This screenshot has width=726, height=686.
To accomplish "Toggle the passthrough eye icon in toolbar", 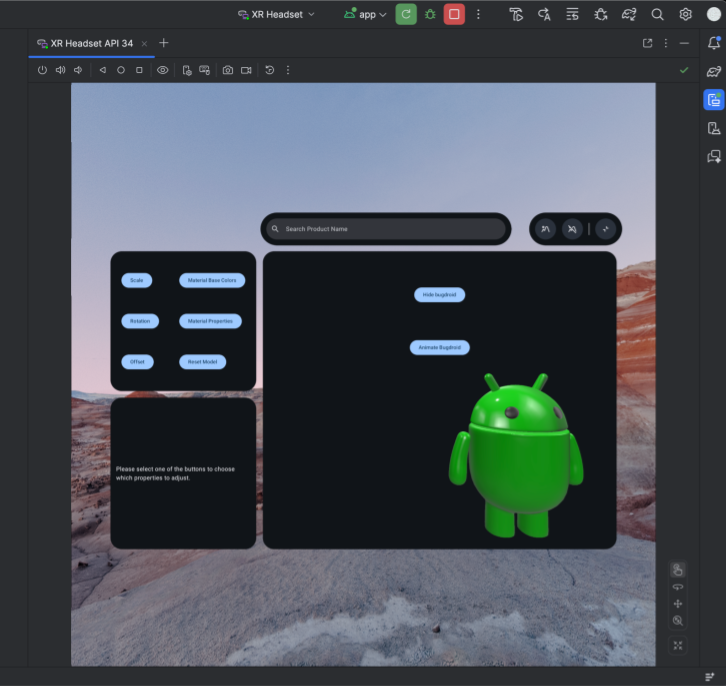I will 162,70.
